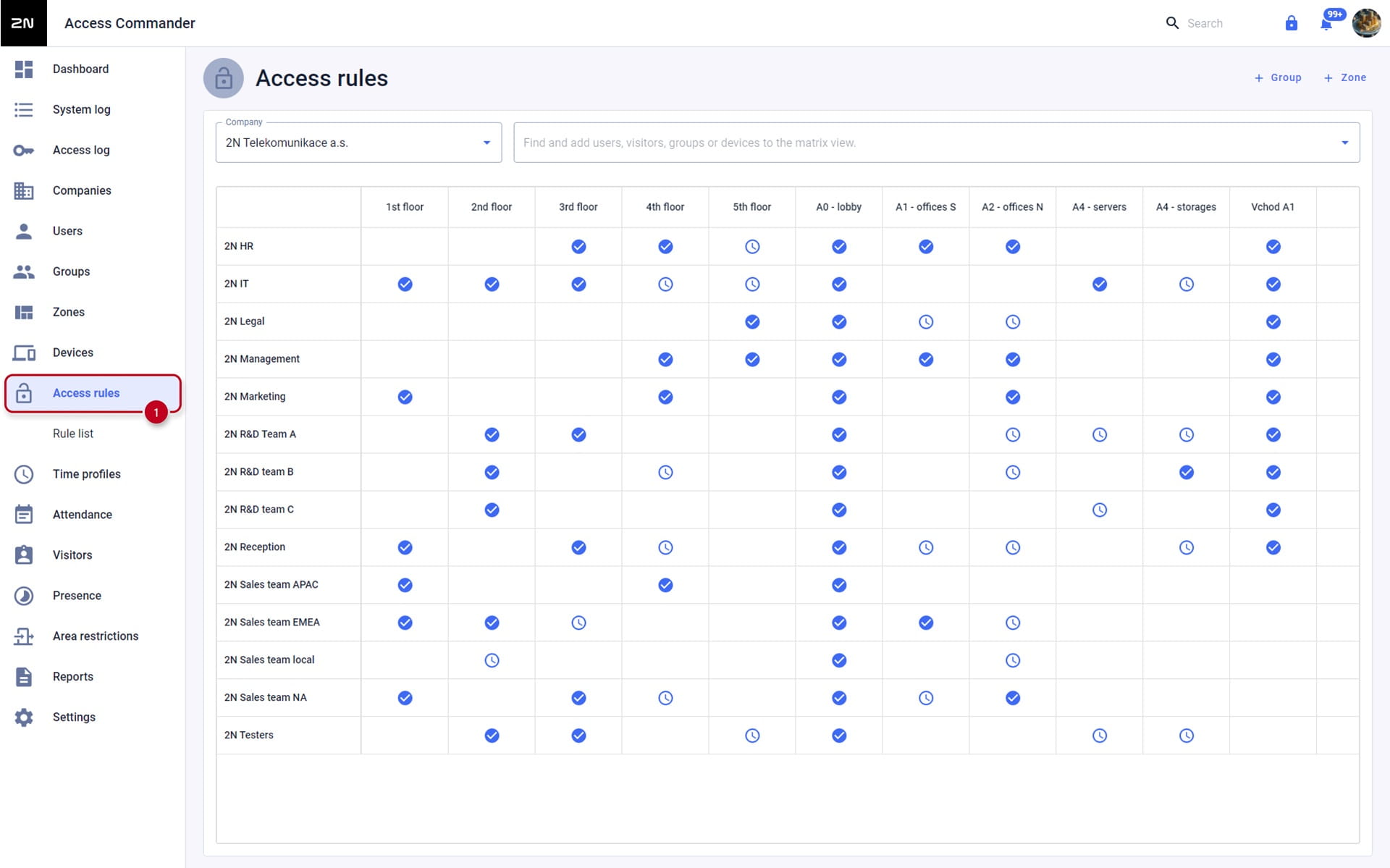Click the Reports document icon

point(24,677)
